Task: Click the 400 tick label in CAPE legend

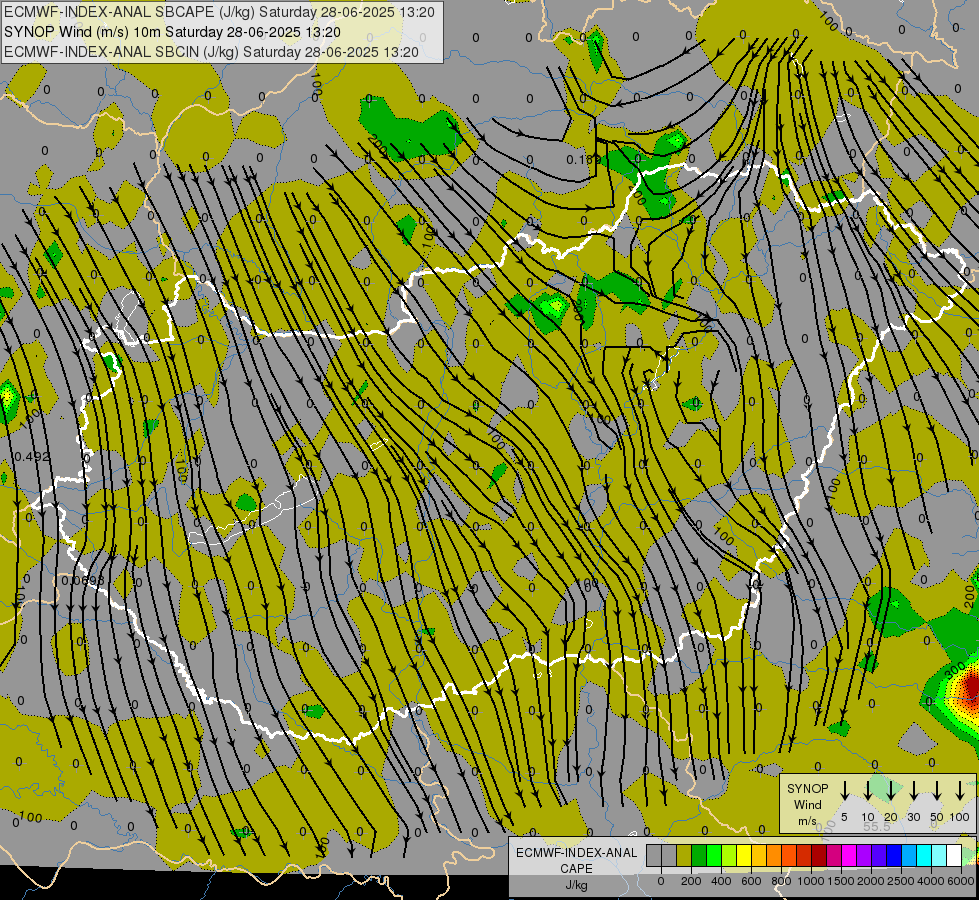Action: [721, 881]
